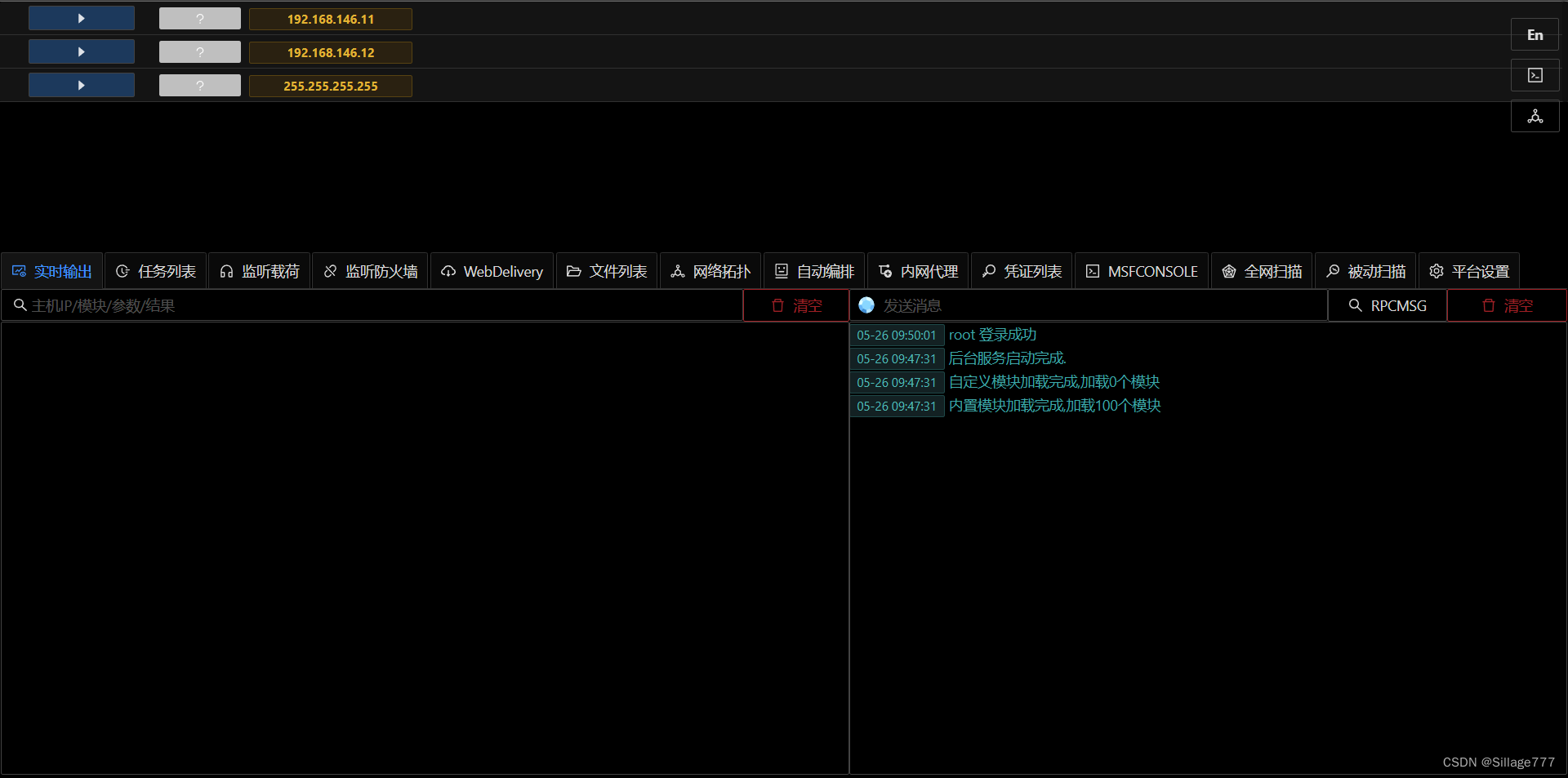Select the IP tag 255.255.255.255

(331, 86)
